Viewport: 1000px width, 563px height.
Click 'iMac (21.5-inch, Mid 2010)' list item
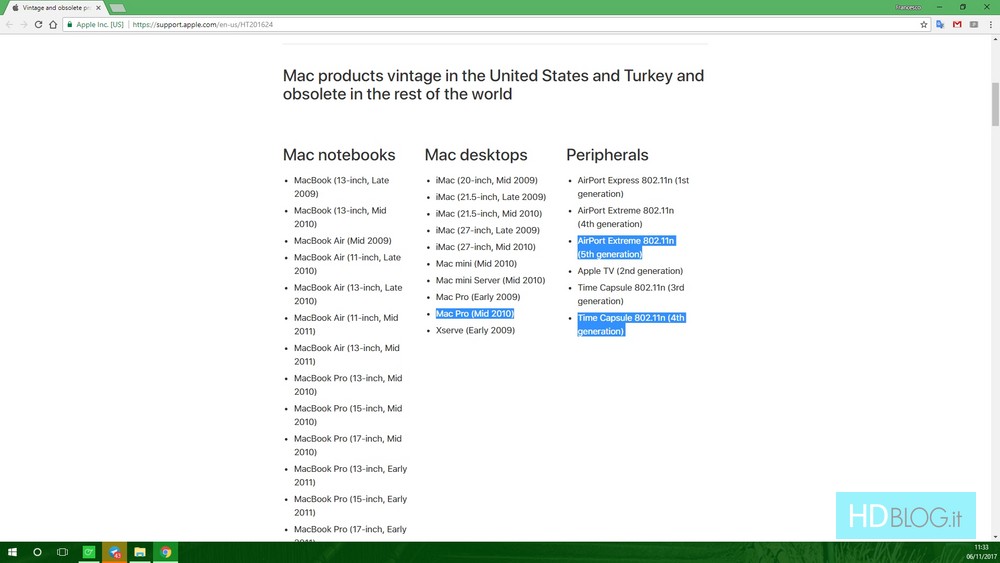point(489,213)
